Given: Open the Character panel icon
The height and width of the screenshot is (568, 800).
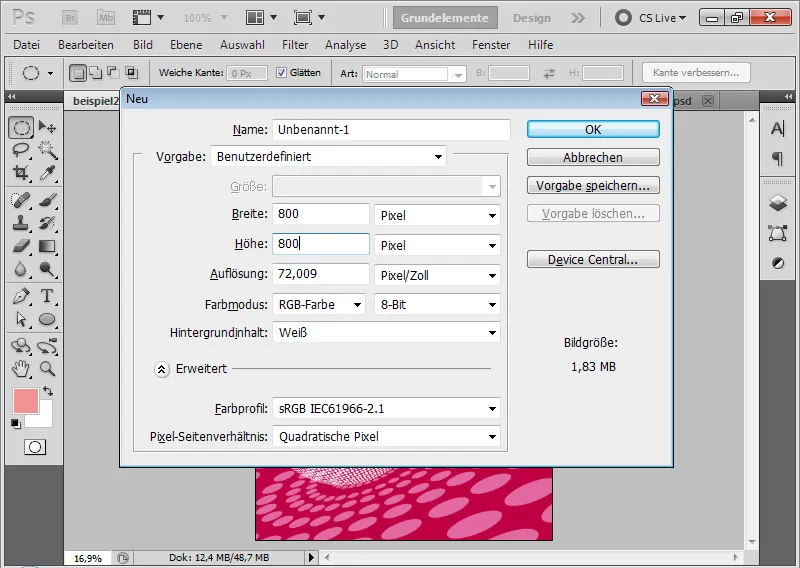Looking at the screenshot, I should pyautogui.click(x=778, y=129).
